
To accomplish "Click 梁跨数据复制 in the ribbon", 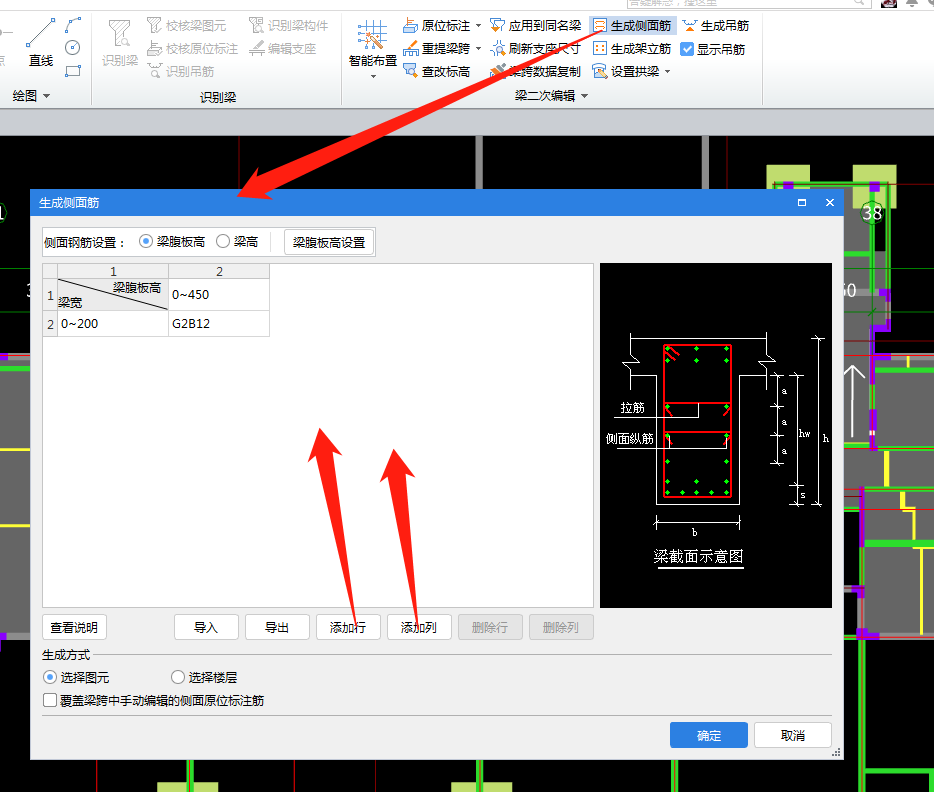I will point(536,71).
